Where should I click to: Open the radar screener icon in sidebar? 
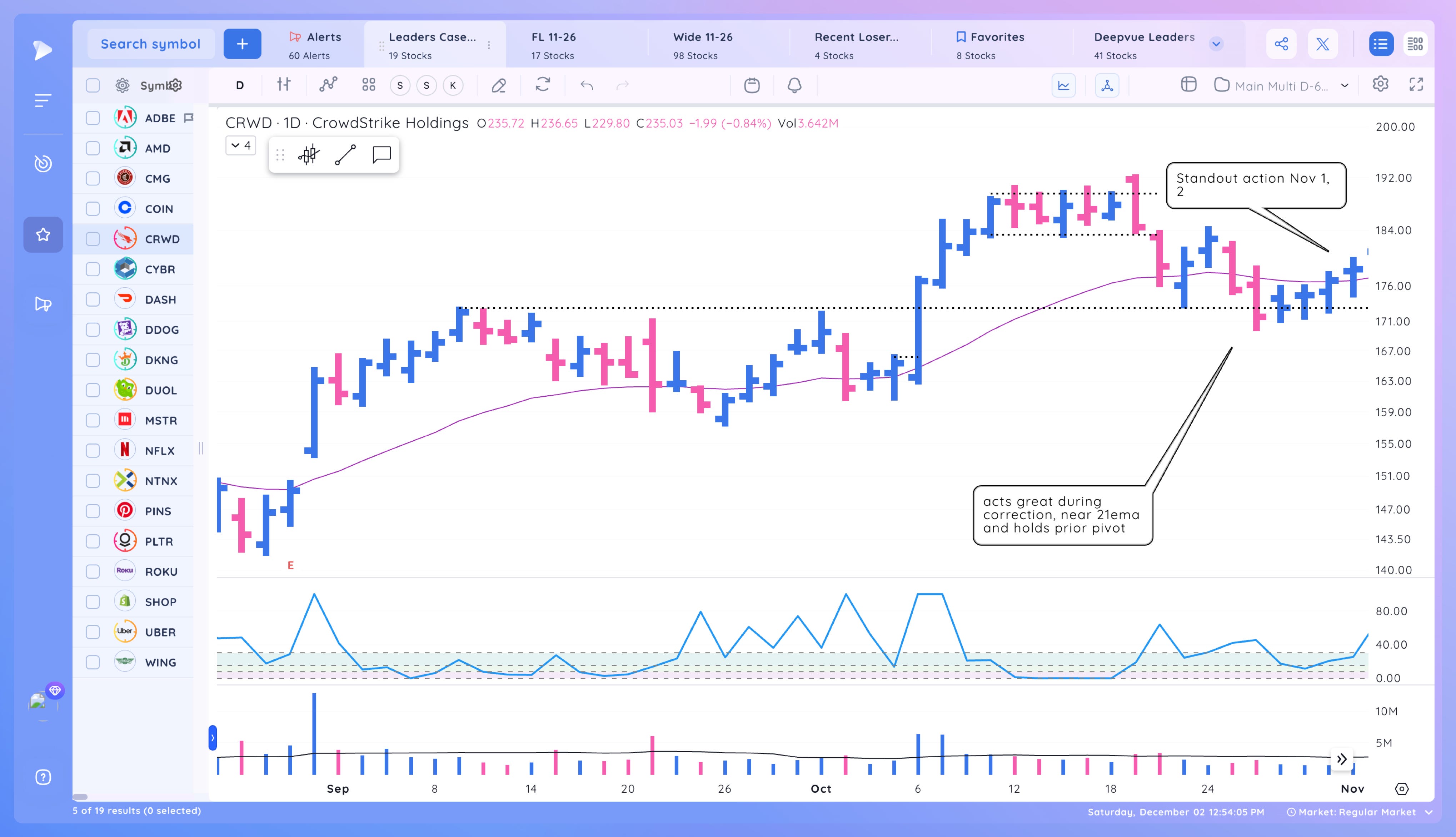click(x=43, y=164)
